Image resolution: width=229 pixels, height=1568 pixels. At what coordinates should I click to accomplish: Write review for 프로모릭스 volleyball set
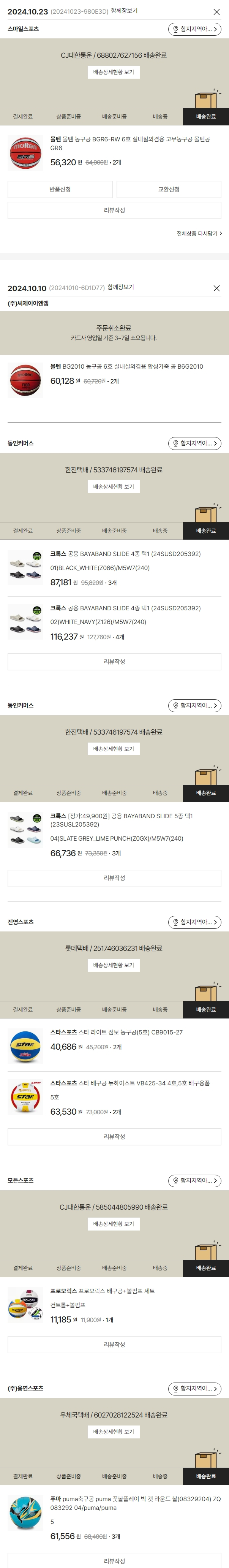tap(114, 1345)
